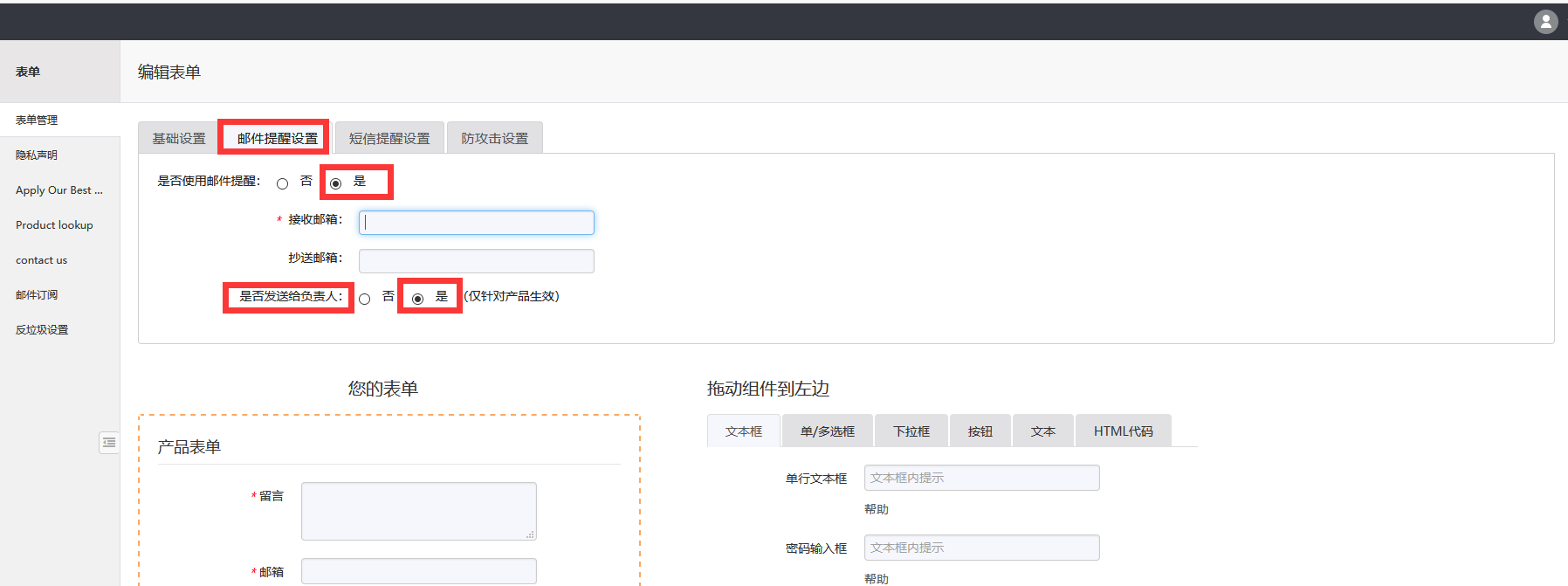The width and height of the screenshot is (1568, 586).
Task: Open the 下拉框 component tab
Action: click(911, 431)
